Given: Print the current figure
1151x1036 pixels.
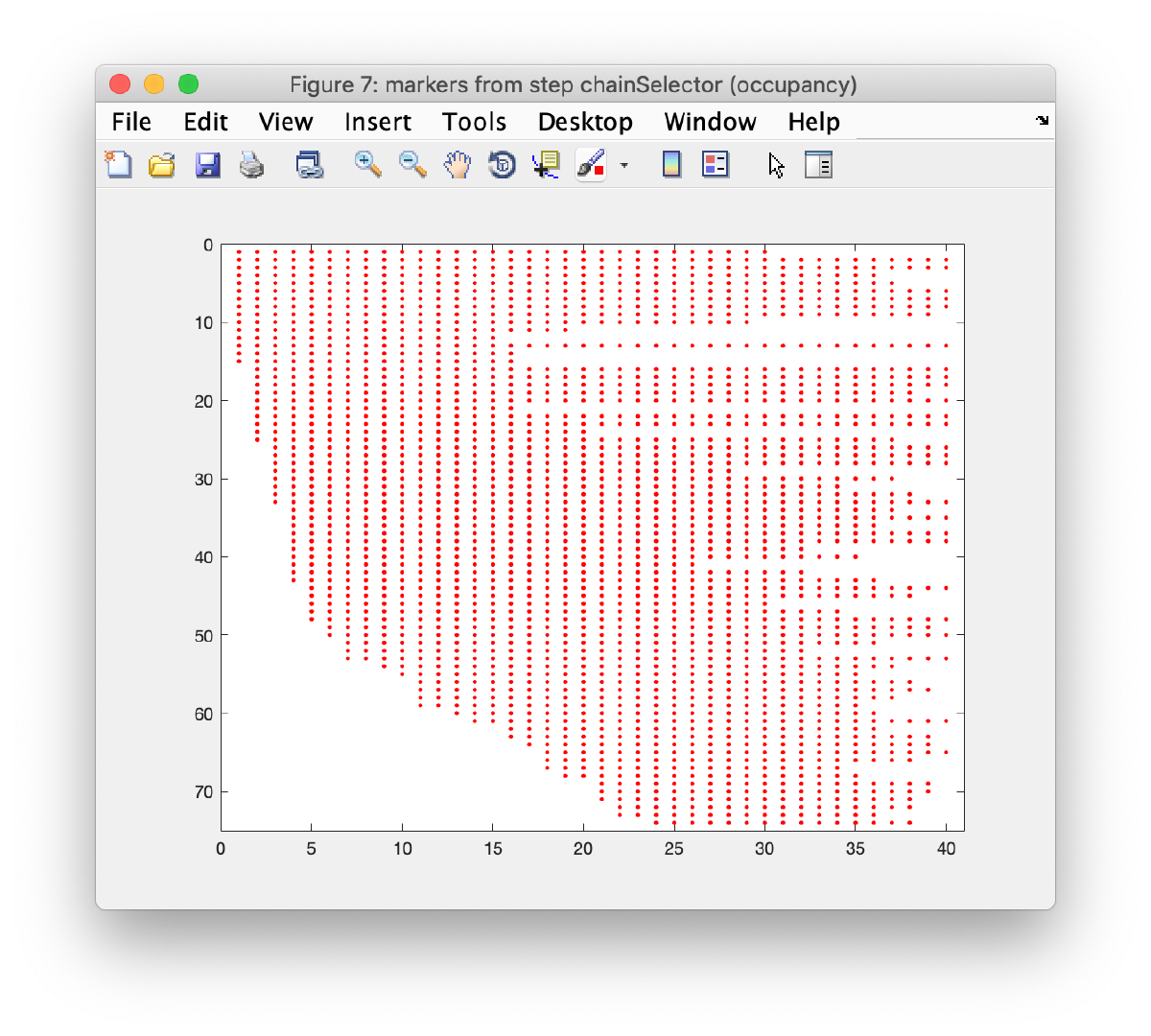Looking at the screenshot, I should click(x=251, y=164).
